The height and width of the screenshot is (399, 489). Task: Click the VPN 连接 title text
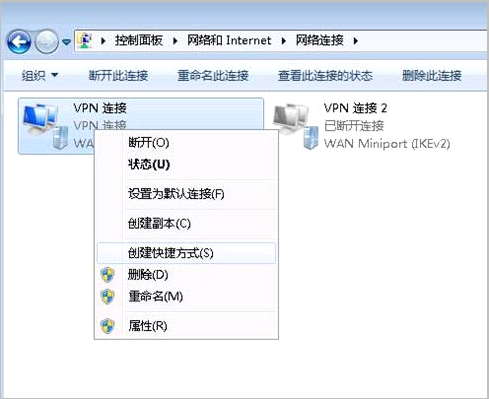click(100, 108)
